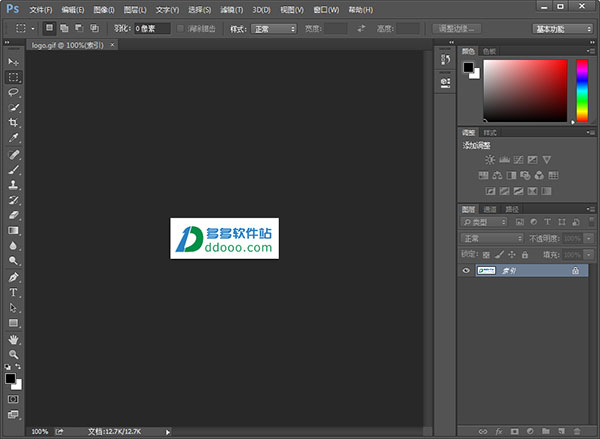Select the Horizontal Type tool
The image size is (600, 439).
point(13,292)
